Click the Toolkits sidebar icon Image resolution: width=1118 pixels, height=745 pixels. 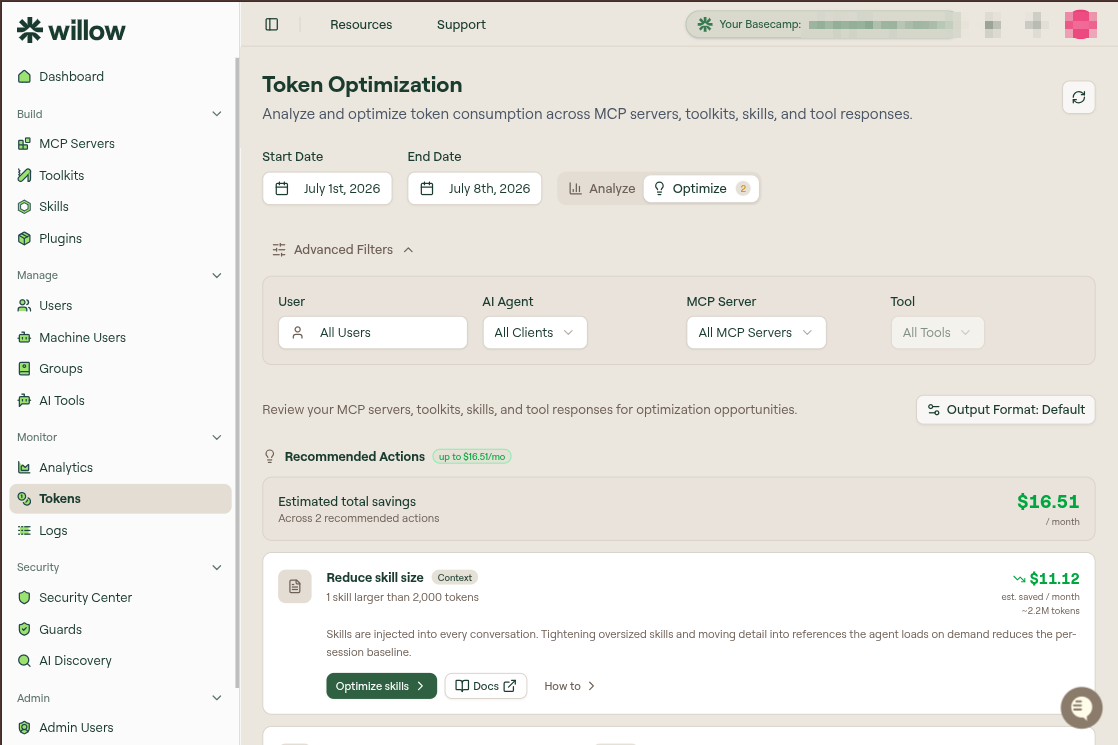24,175
